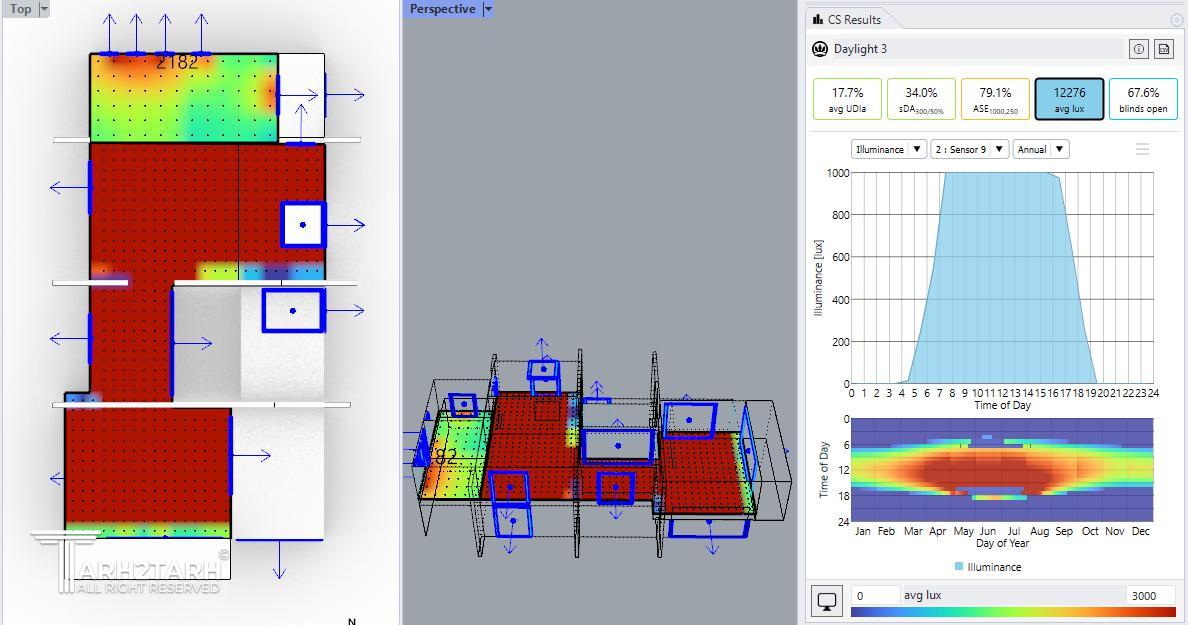Select the avg UDIa metric tile

[x=847, y=99]
